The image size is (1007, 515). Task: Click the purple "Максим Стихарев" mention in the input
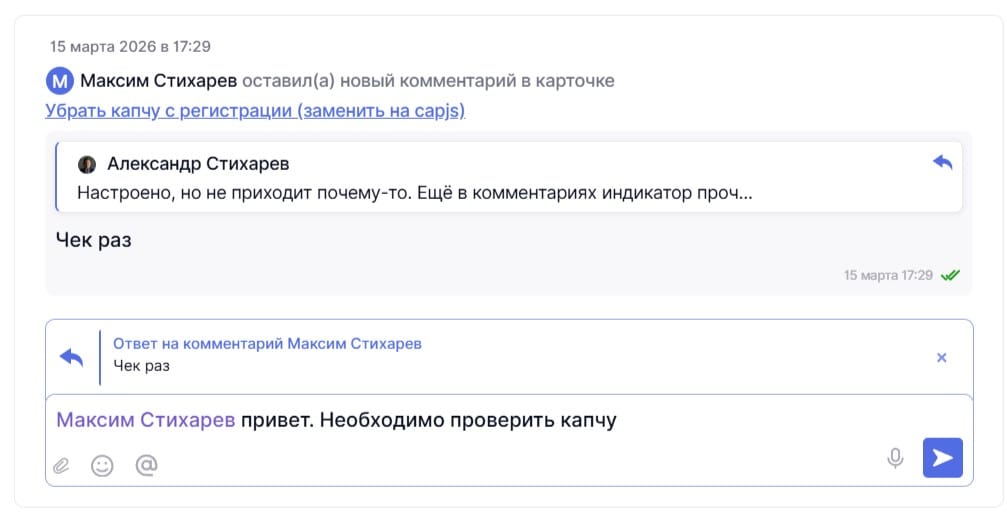(x=146, y=420)
